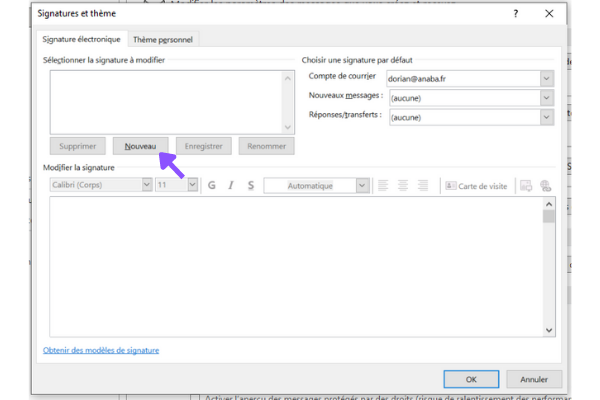Insert a picture into signature
The image size is (600, 400).
coord(526,186)
